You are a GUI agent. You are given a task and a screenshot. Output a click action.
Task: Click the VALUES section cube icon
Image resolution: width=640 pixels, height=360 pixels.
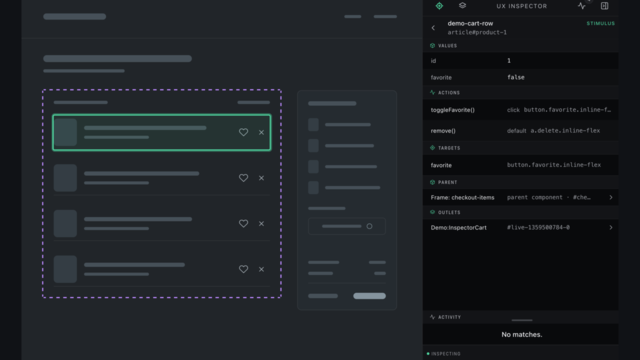(433, 46)
